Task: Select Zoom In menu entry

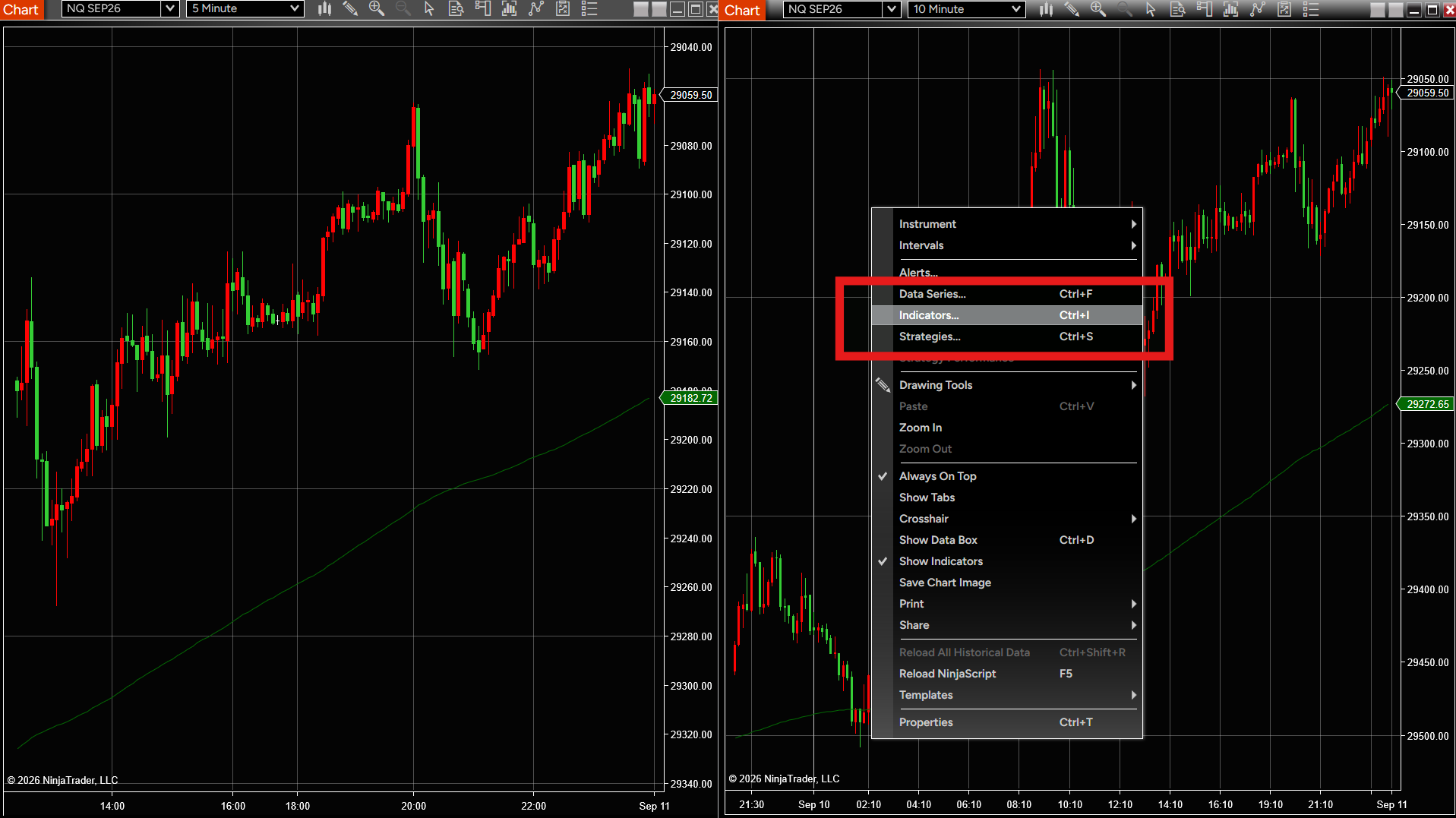Action: 1006,428
